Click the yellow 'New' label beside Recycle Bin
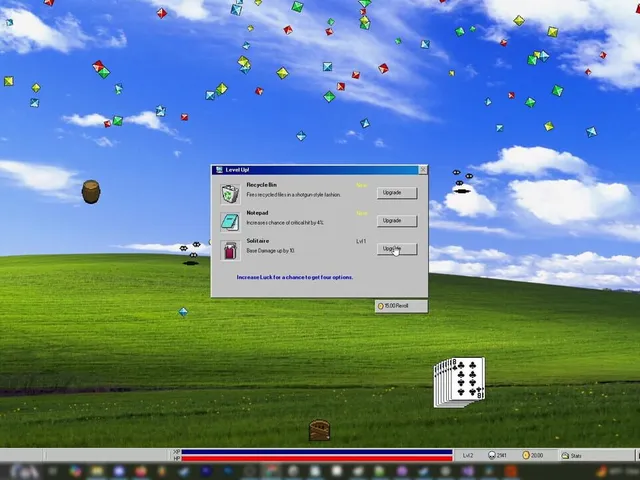 point(362,185)
